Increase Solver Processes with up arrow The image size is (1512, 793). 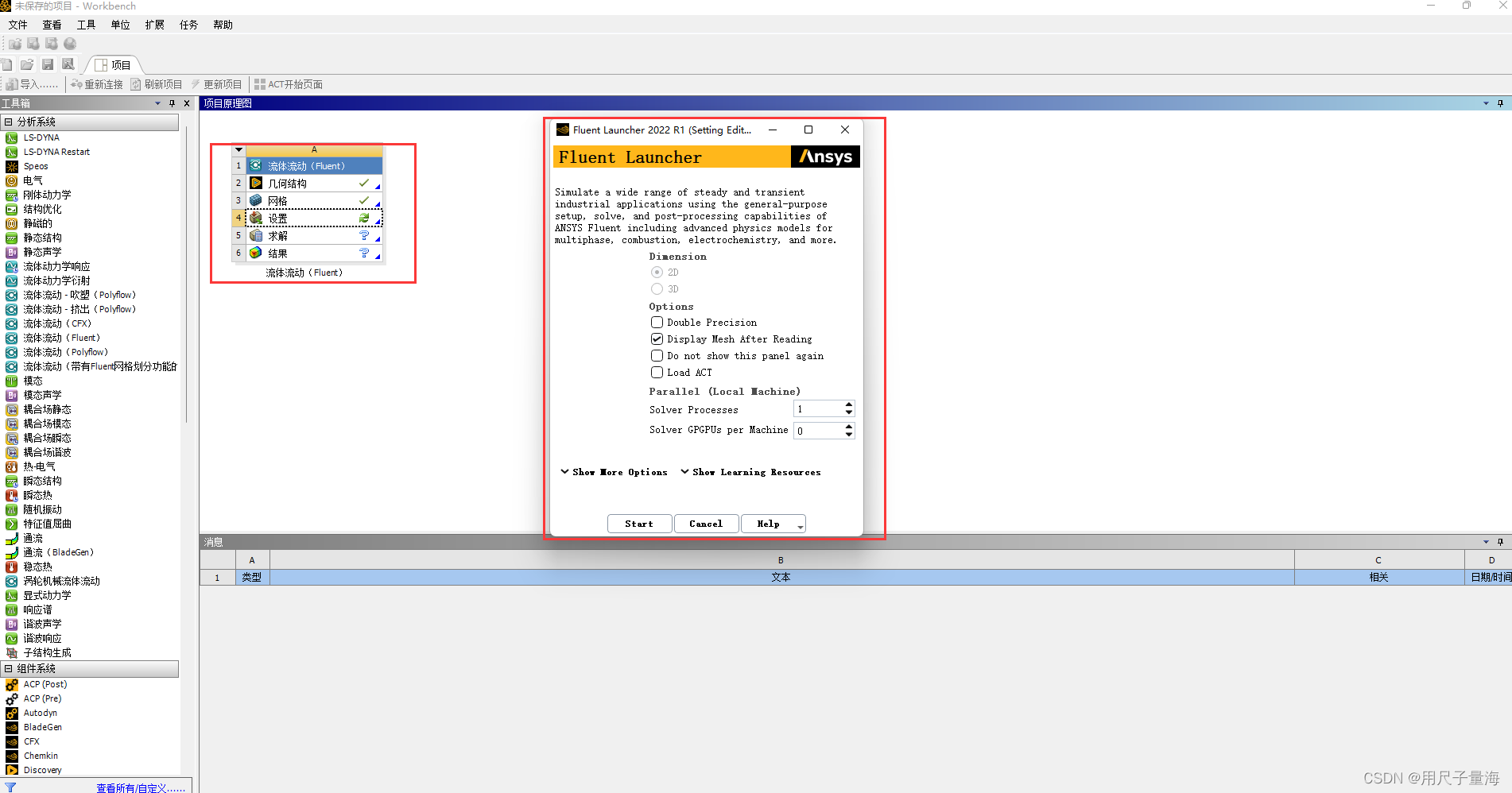click(x=849, y=404)
